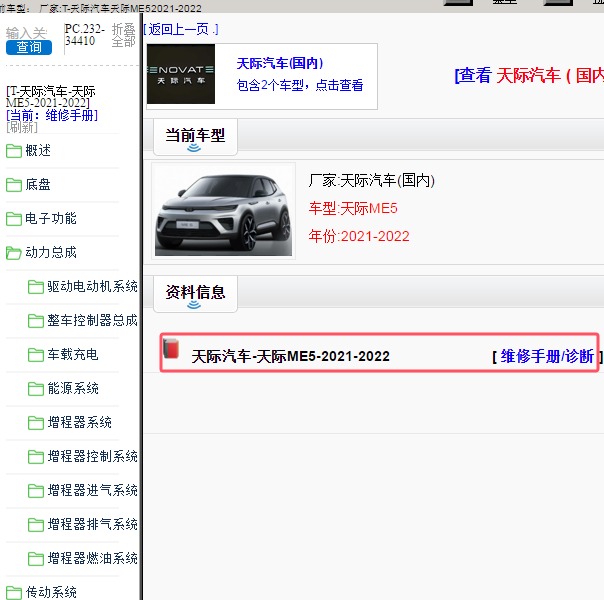
Task: Select 车载充电 tree entry
Action: click(73, 354)
